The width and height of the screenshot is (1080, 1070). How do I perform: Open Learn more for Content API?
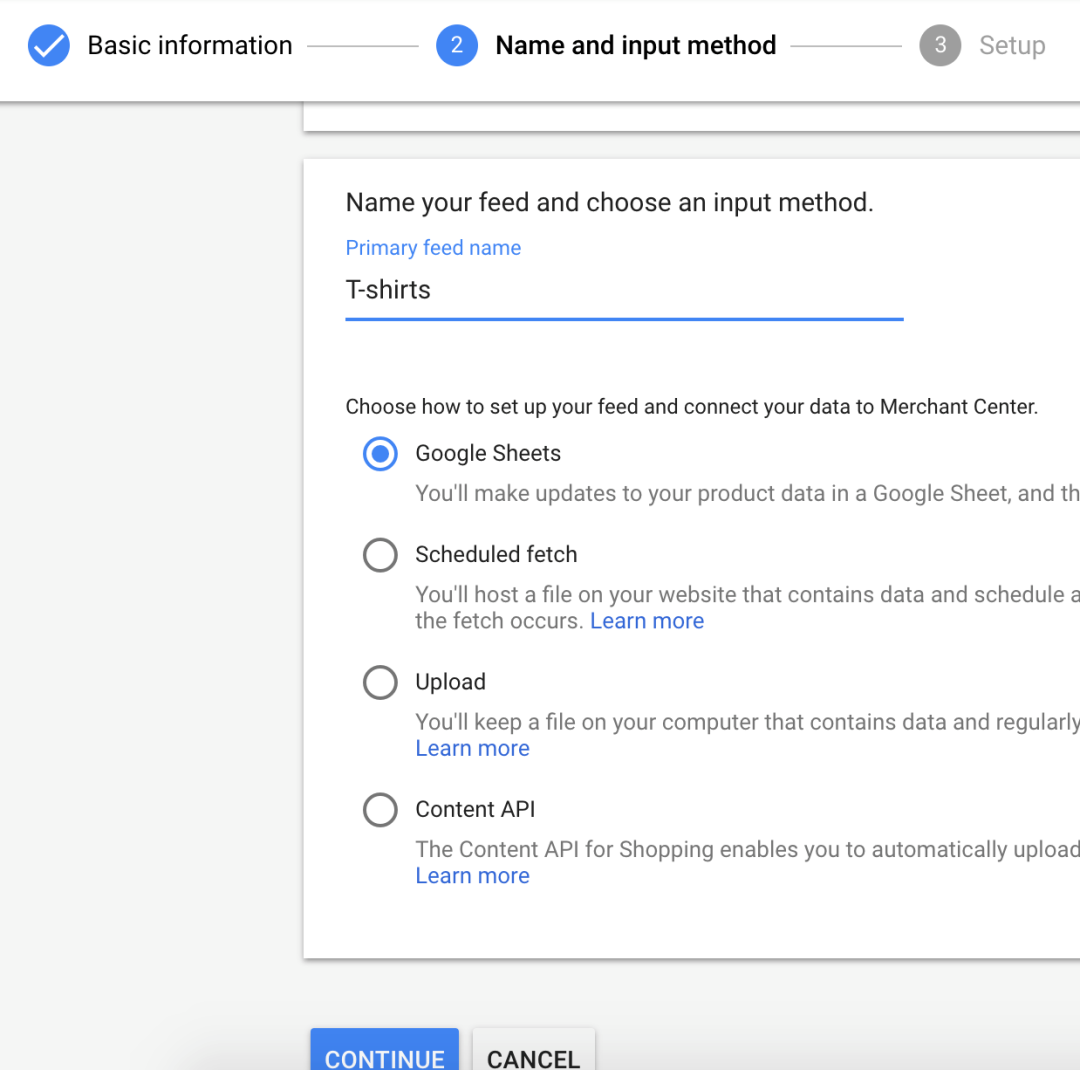[472, 875]
